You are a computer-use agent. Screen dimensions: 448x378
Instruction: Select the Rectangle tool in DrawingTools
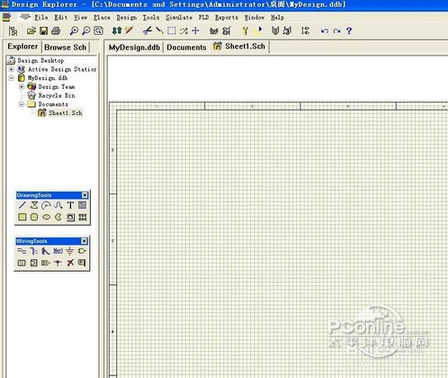(22, 217)
